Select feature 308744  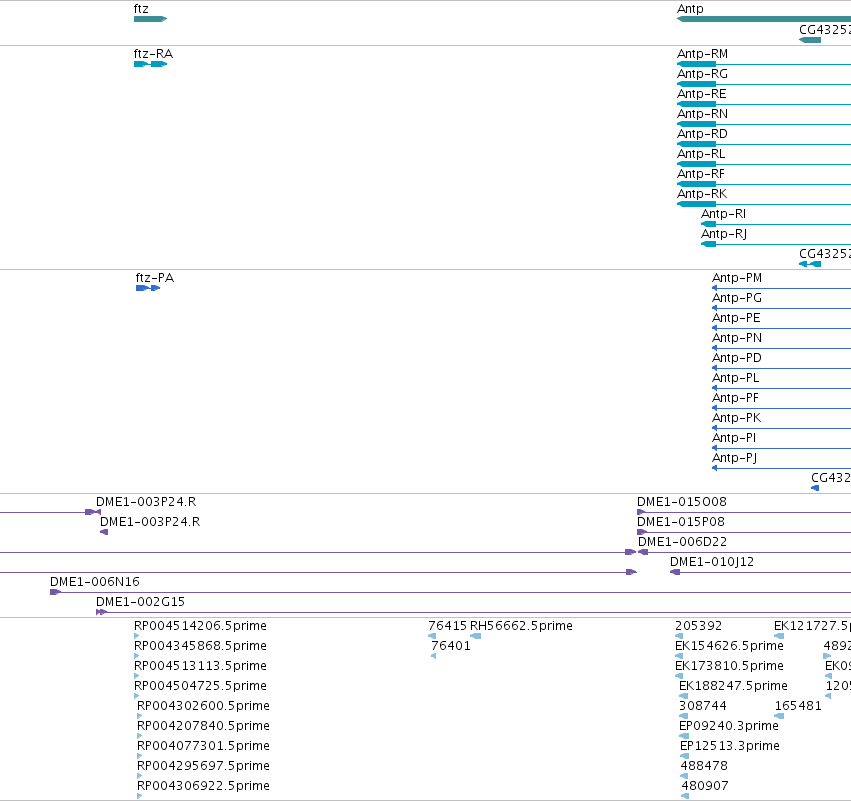tap(702, 706)
